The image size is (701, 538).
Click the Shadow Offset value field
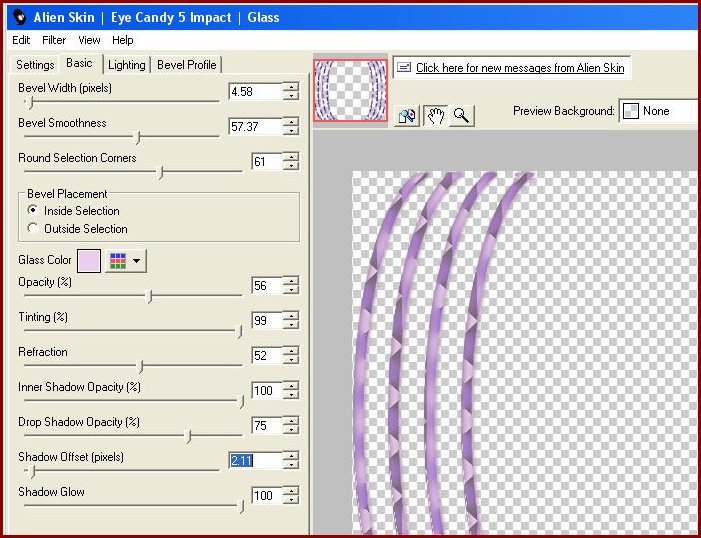coord(256,460)
